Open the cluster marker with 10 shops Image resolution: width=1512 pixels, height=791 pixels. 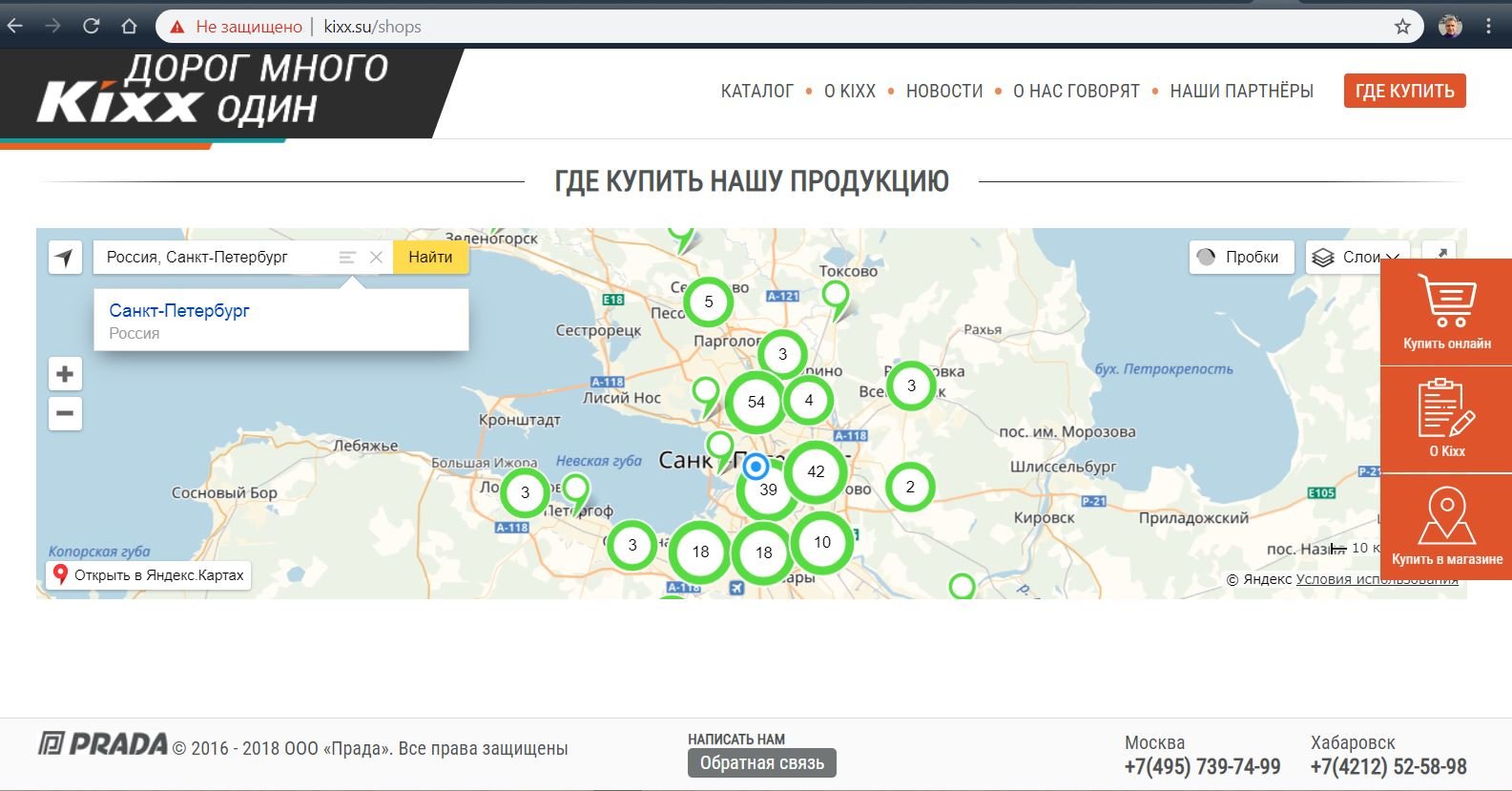pos(822,542)
